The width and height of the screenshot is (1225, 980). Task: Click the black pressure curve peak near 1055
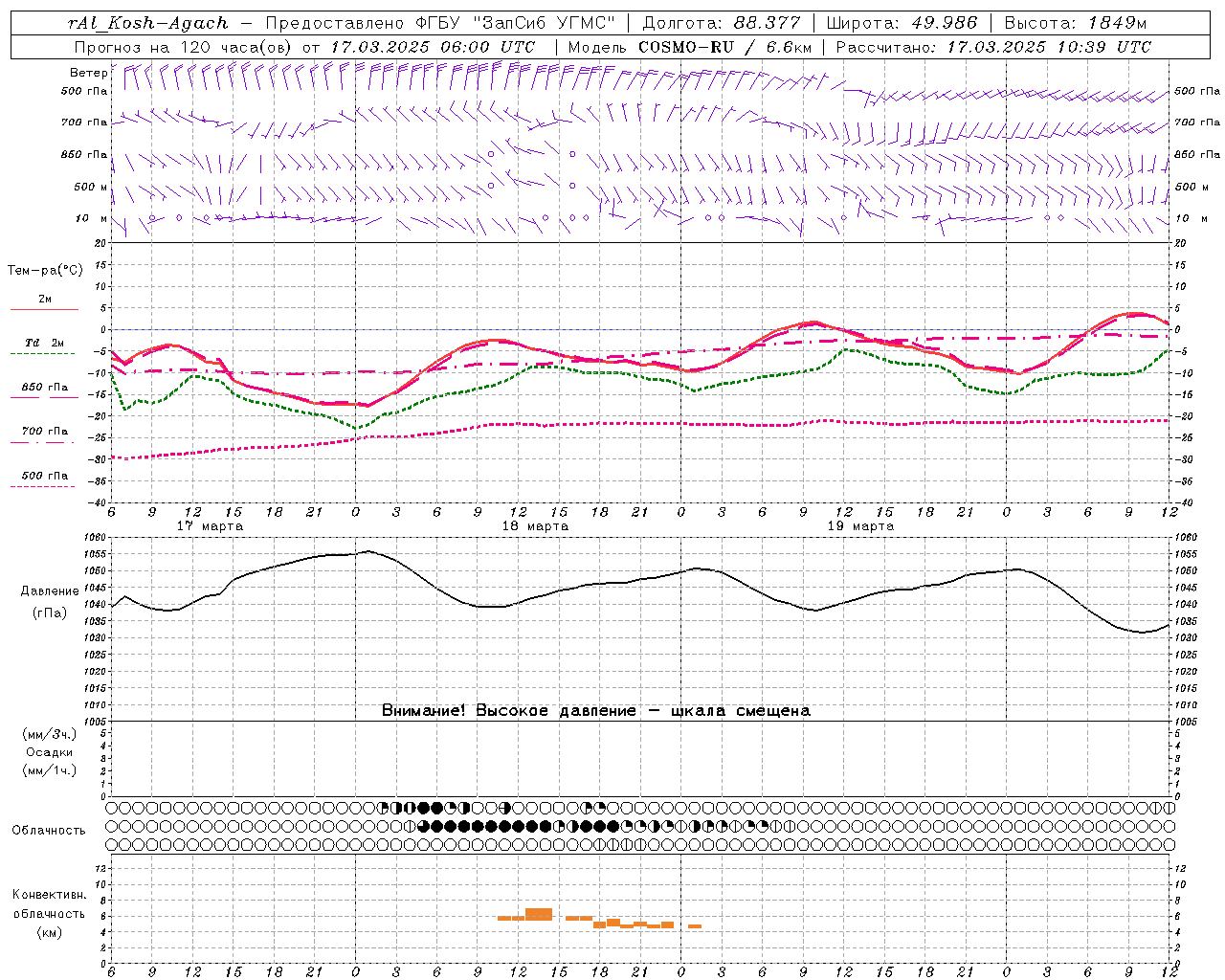368,551
